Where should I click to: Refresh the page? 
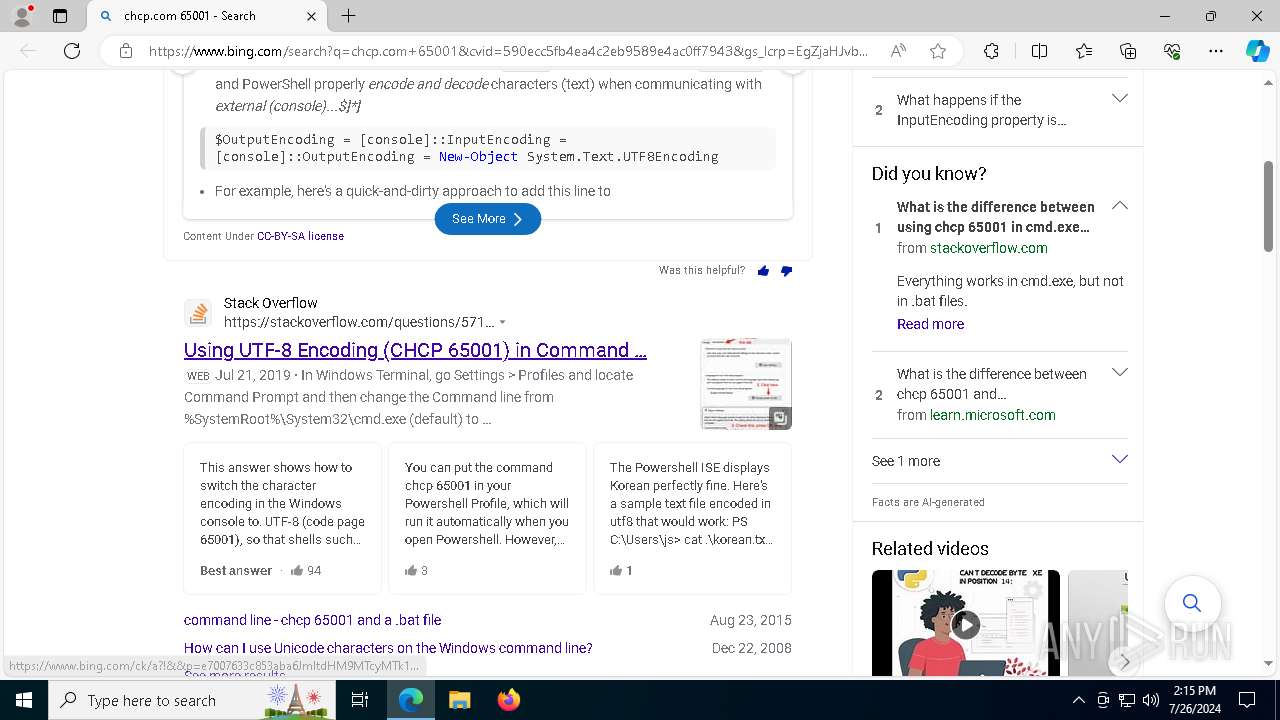72,51
